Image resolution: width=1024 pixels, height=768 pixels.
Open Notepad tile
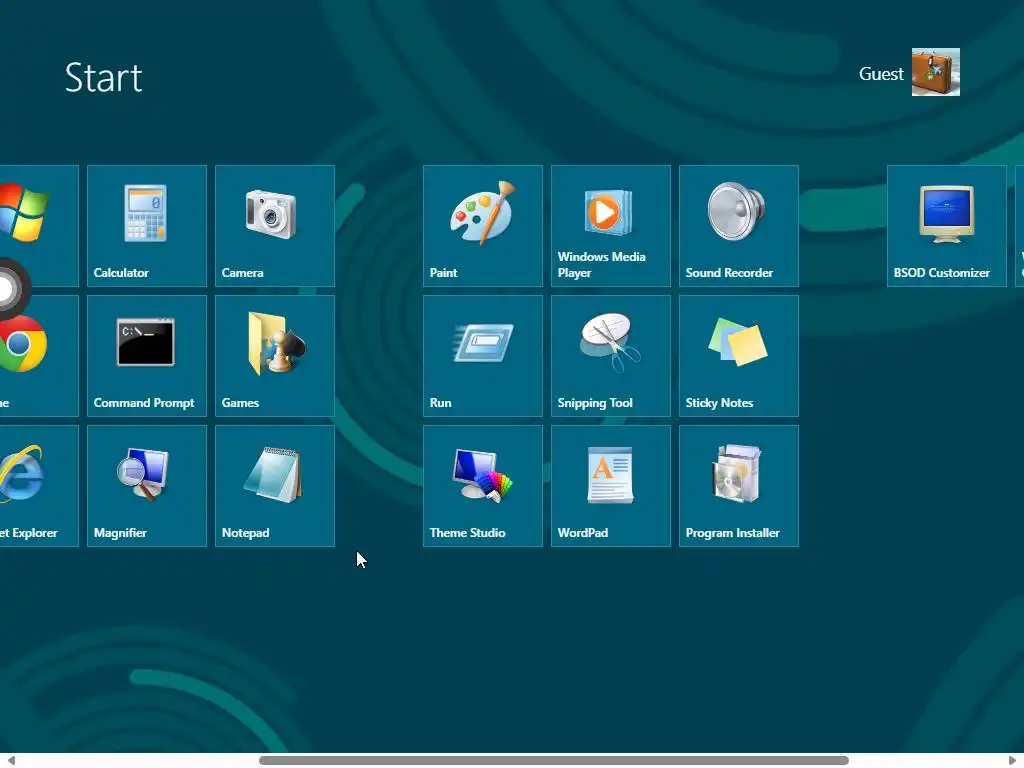[275, 486]
